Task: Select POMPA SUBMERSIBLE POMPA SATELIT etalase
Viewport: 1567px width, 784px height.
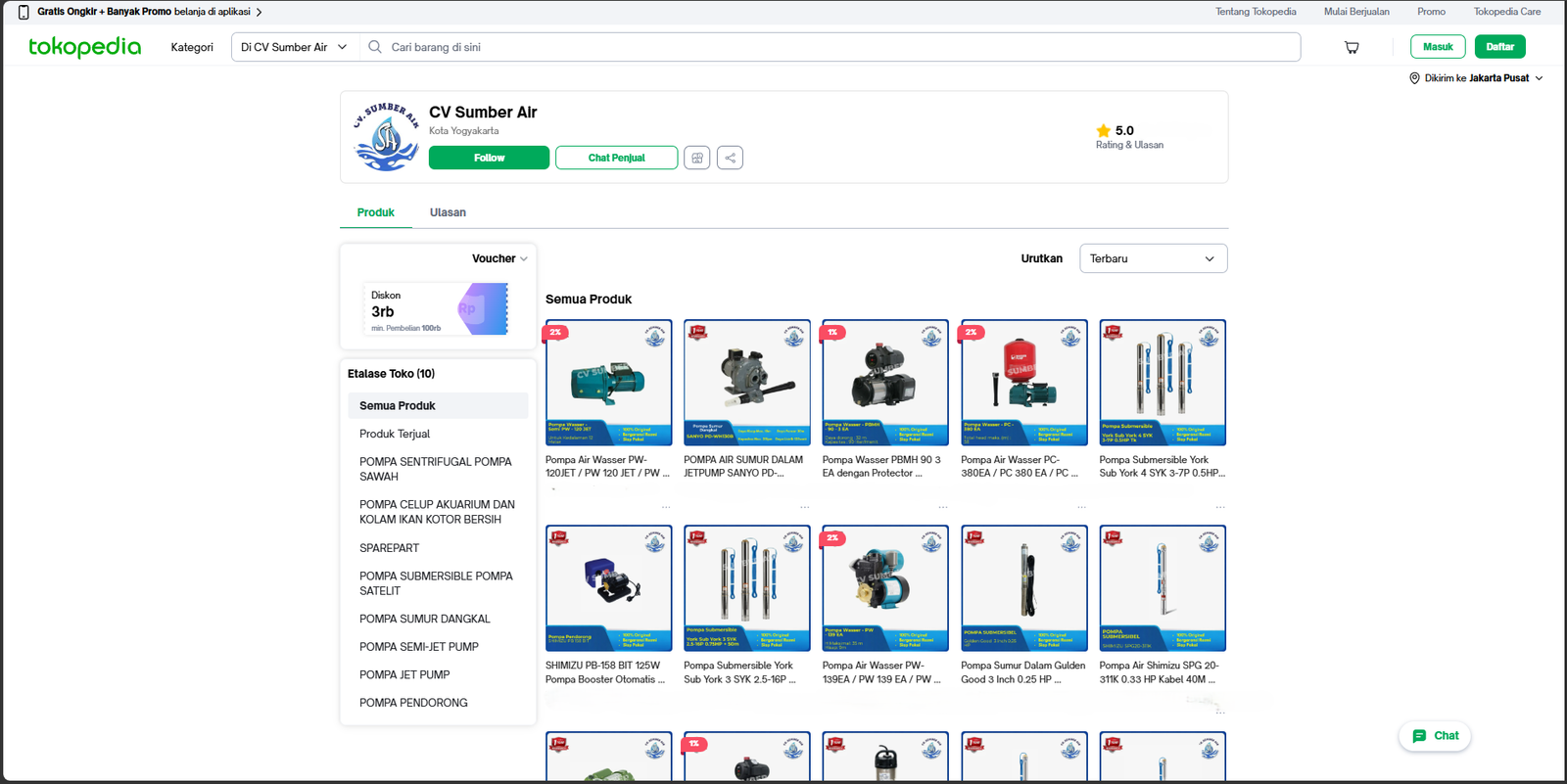Action: pos(438,583)
